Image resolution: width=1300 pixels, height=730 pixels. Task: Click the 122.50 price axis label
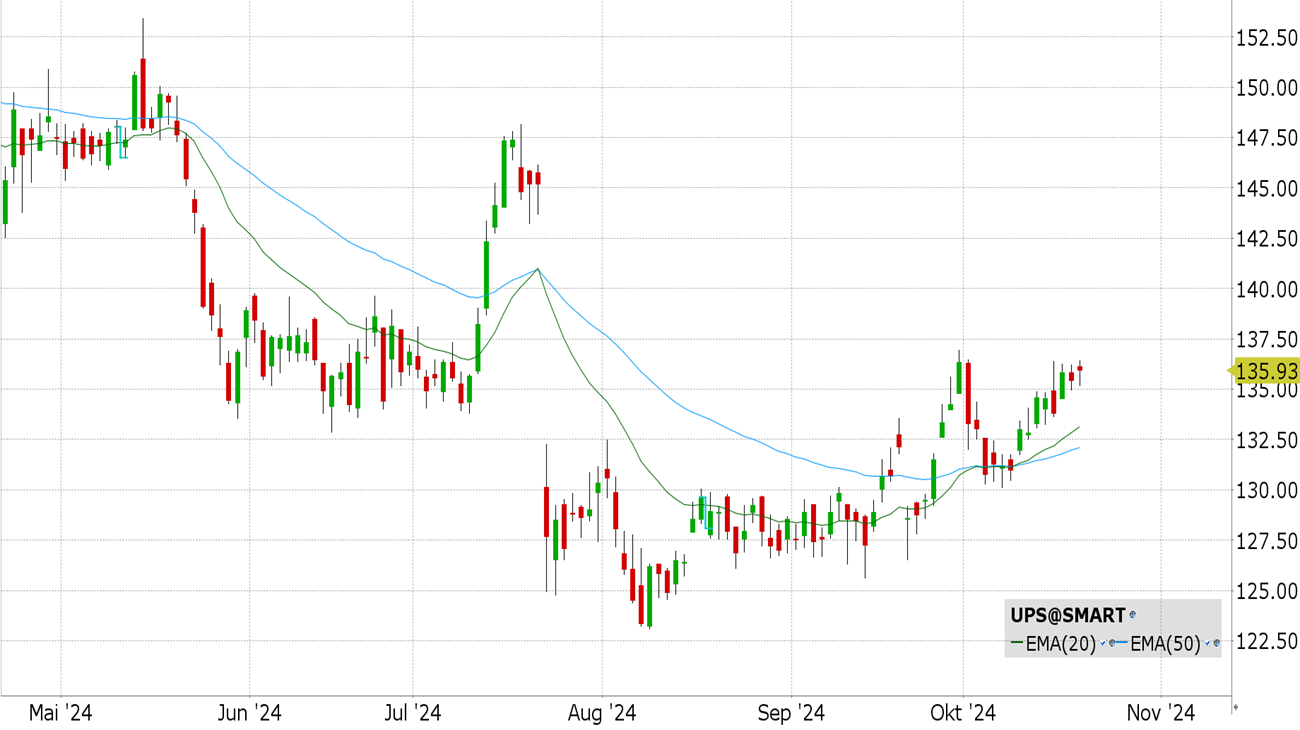pyautogui.click(x=1267, y=641)
